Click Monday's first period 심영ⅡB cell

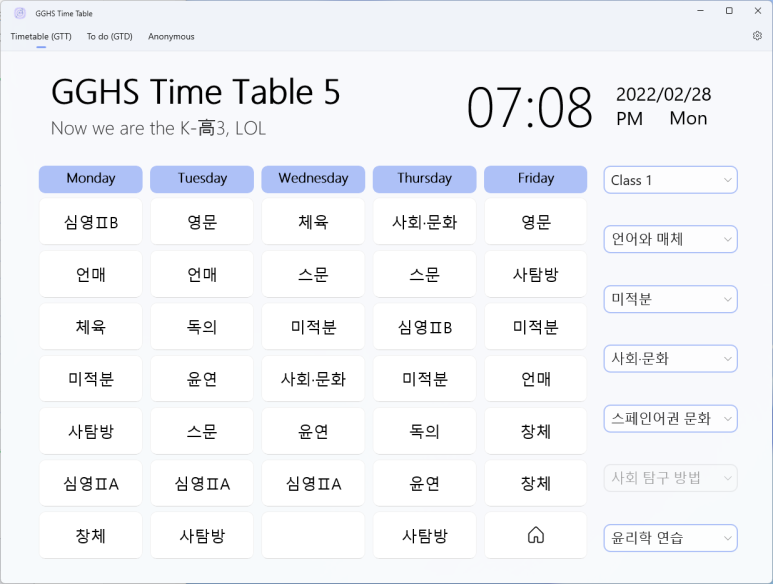pos(91,222)
